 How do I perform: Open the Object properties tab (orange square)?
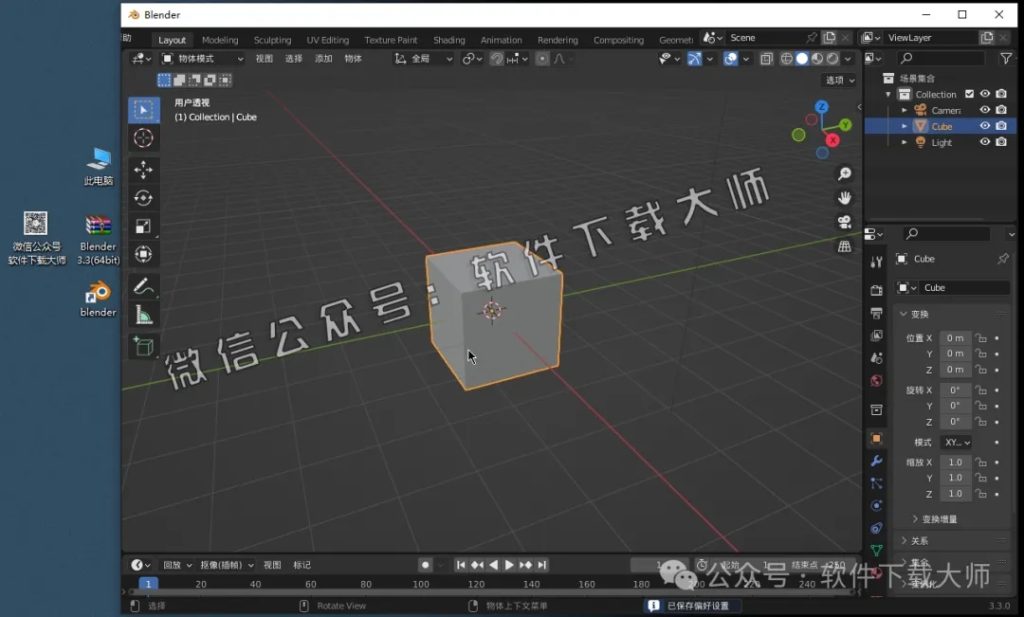pos(876,437)
